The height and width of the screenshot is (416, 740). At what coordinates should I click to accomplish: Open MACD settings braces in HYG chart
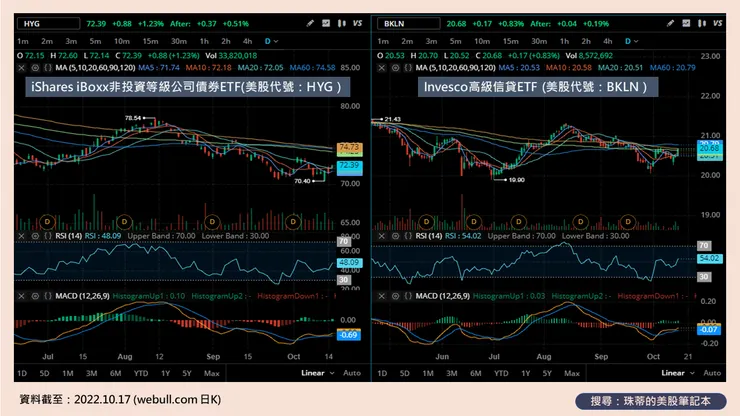48,296
